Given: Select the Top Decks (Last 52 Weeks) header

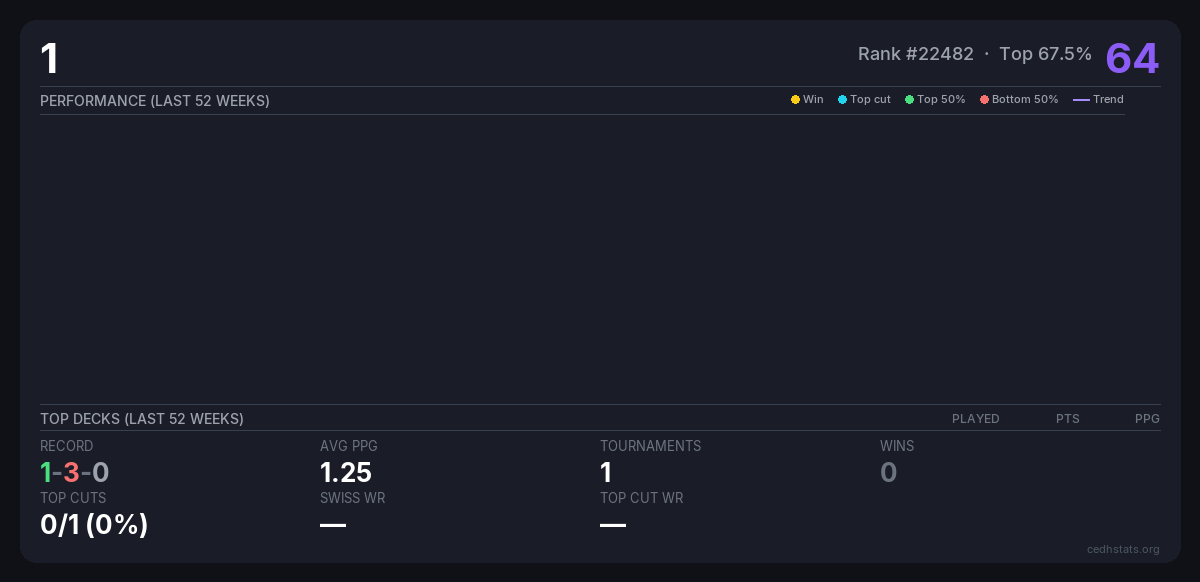Looking at the screenshot, I should 142,419.
